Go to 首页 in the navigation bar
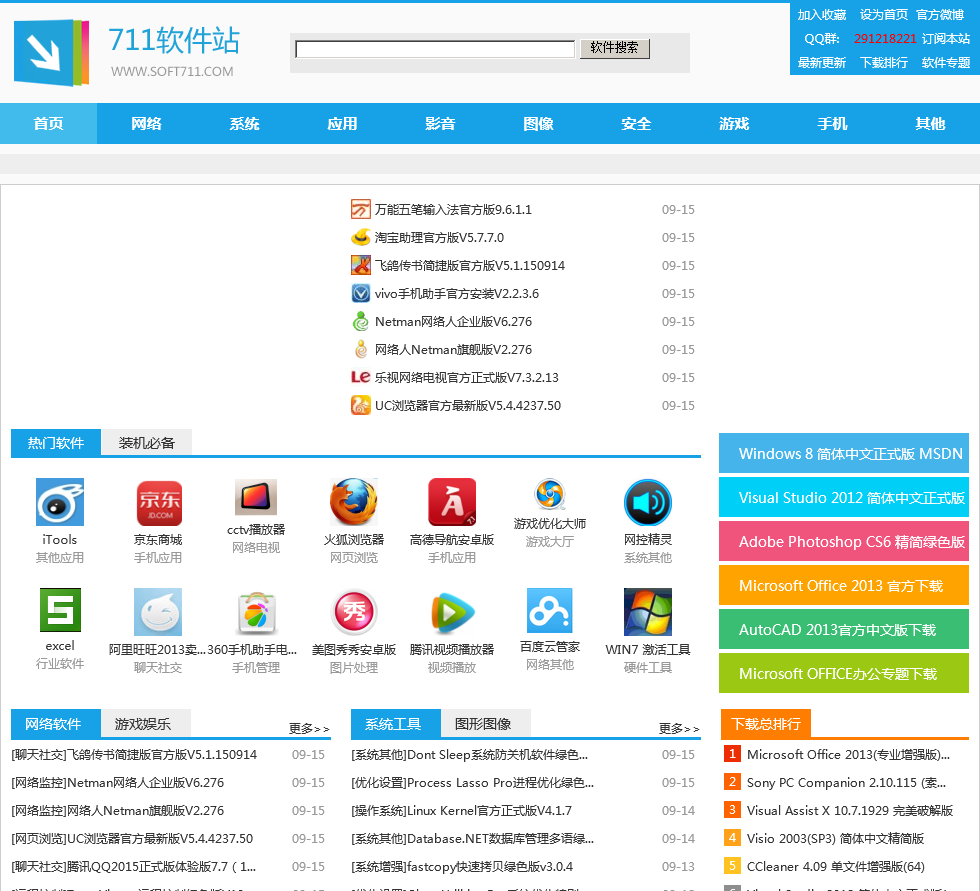 (x=48, y=124)
